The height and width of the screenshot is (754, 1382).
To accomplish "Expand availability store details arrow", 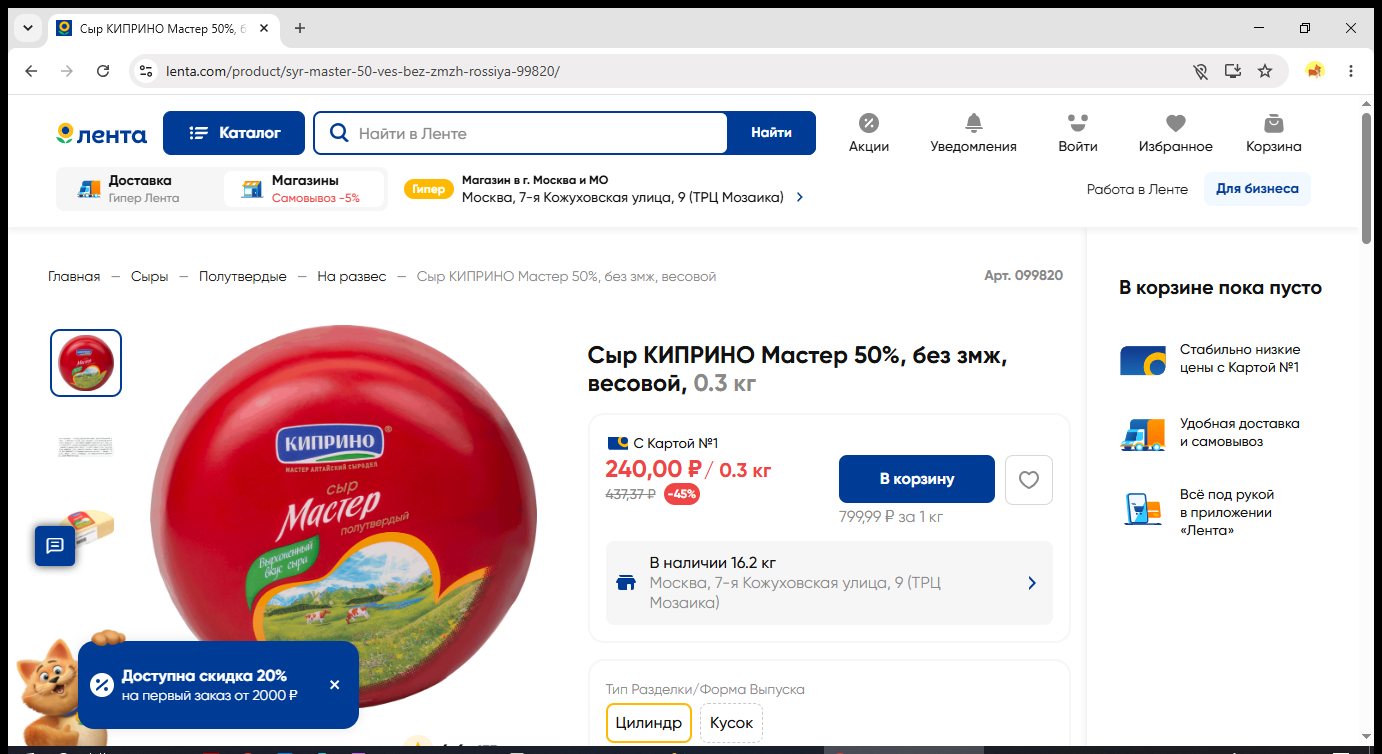I will pyautogui.click(x=1032, y=583).
